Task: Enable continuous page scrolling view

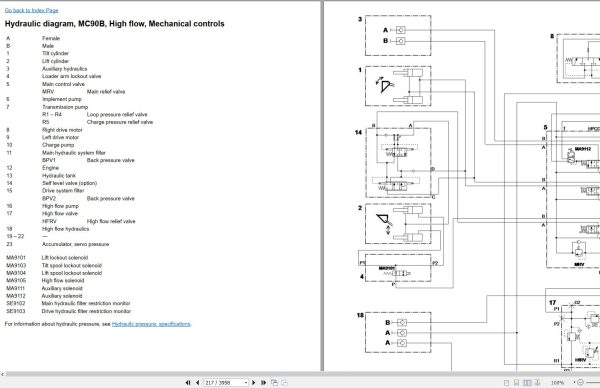Action: click(516, 383)
